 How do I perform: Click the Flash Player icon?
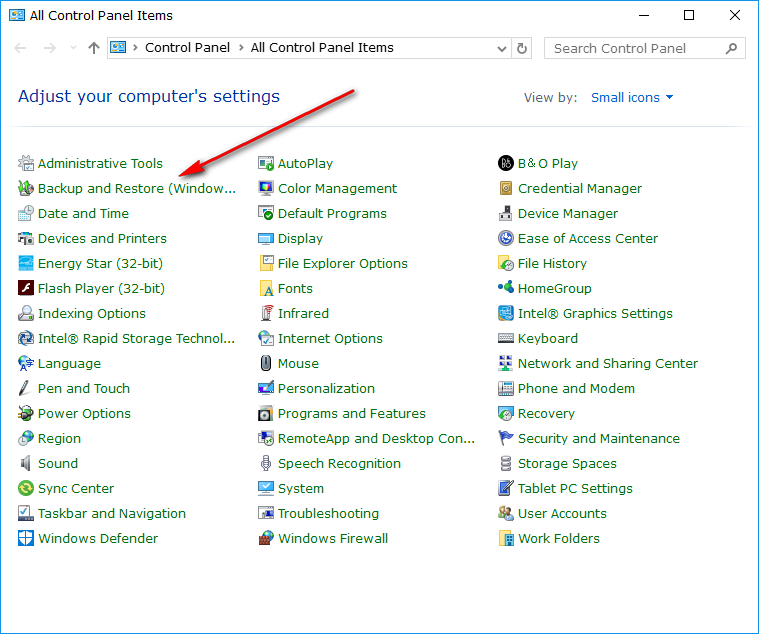click(26, 288)
